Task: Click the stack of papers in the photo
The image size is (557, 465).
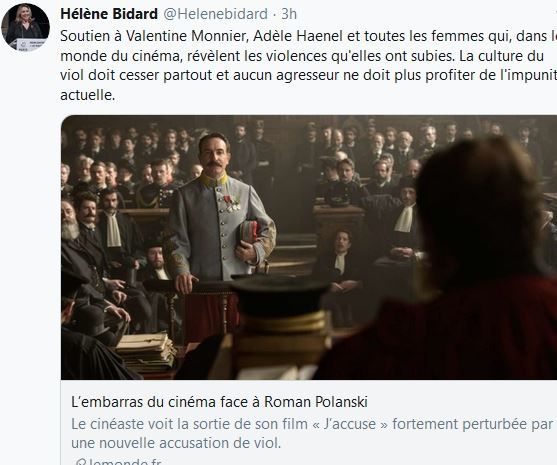Action: tap(146, 352)
